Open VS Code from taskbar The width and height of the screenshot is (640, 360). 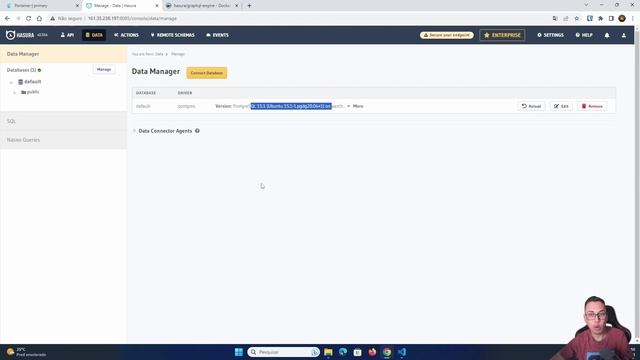coord(402,352)
